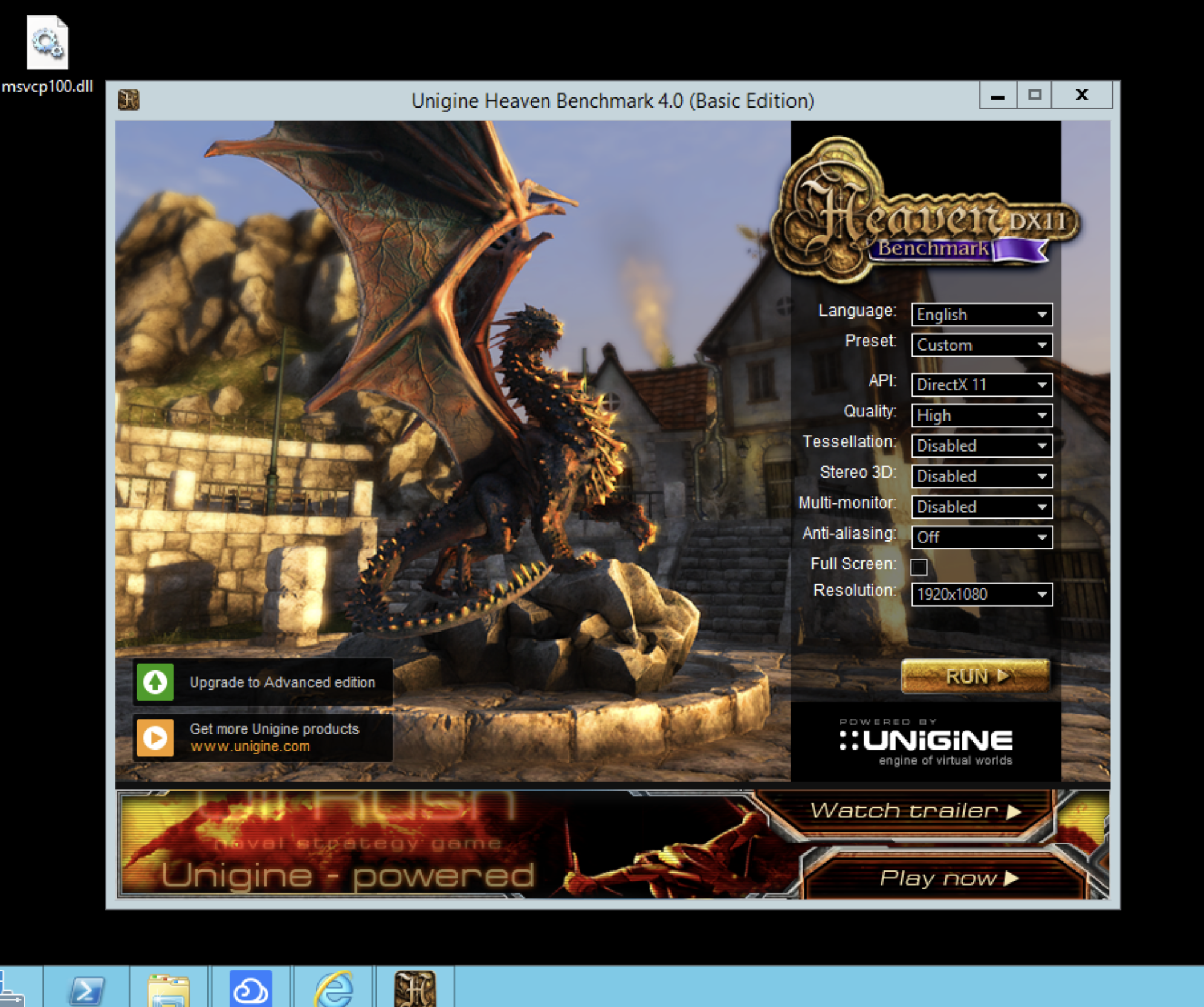Expand the Preset dropdown showing Custom
The height and width of the screenshot is (1007, 1204).
point(982,345)
